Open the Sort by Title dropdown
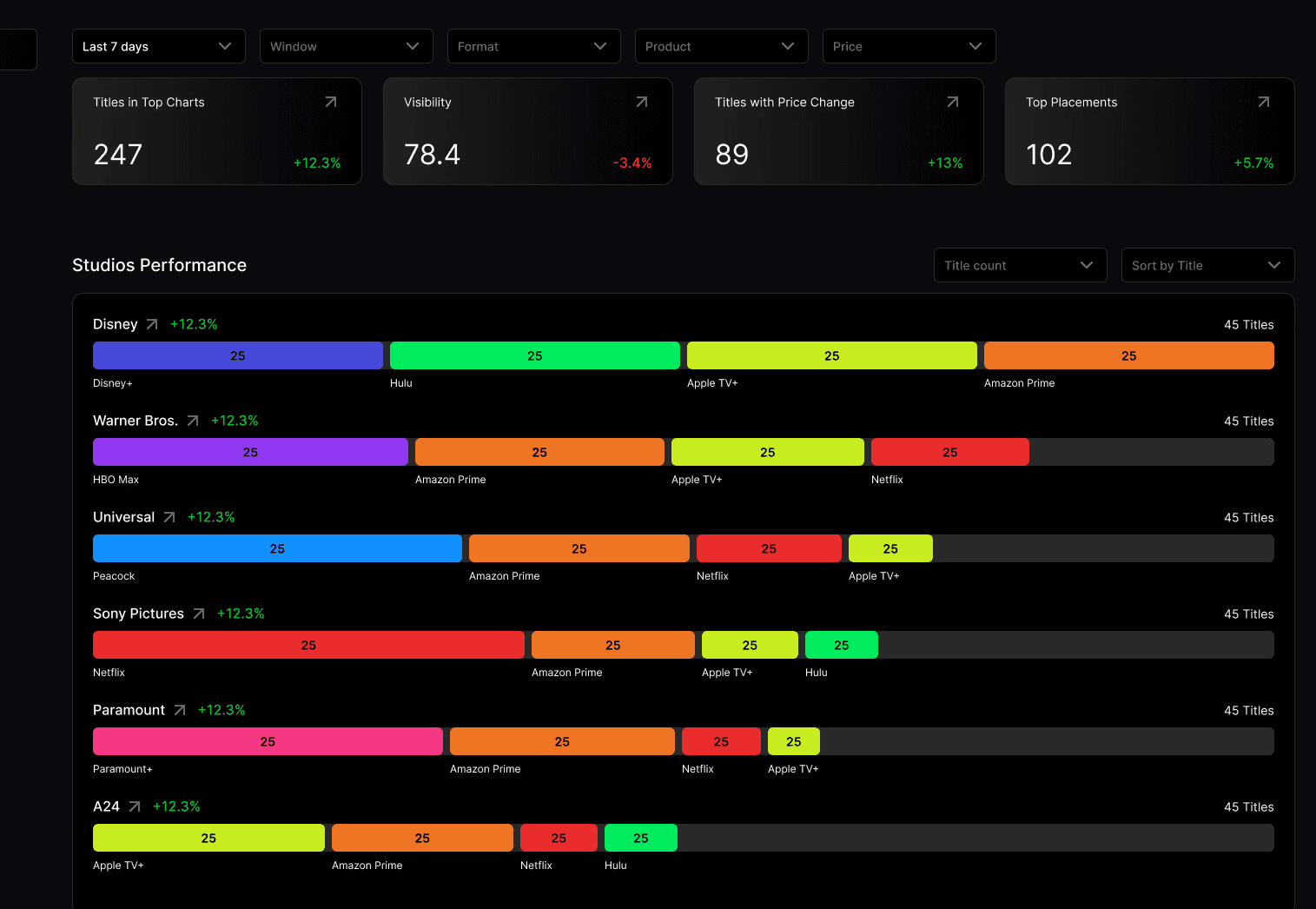Viewport: 1316px width, 909px height. 1208,265
